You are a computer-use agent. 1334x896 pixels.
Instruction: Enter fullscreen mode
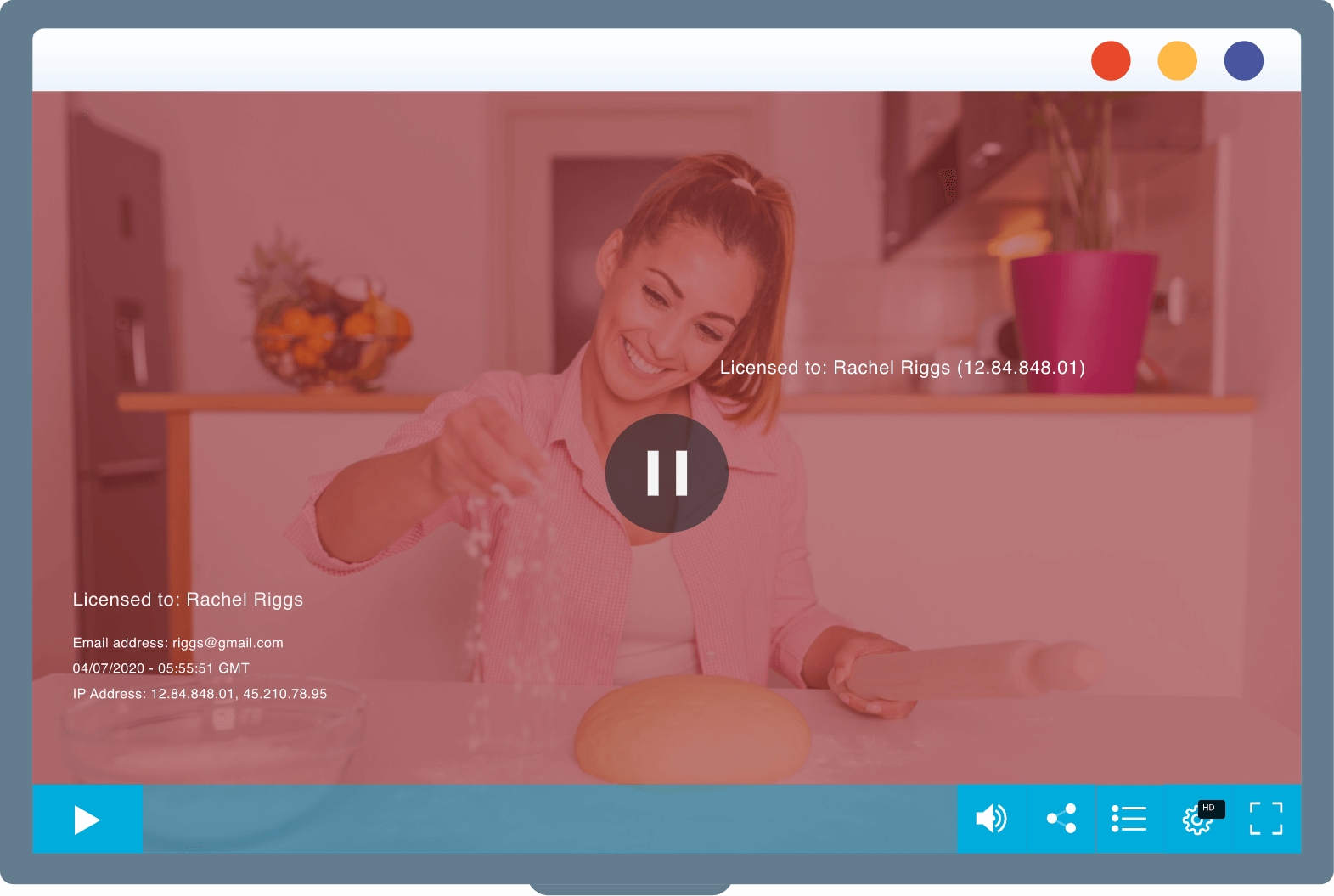coord(1266,819)
